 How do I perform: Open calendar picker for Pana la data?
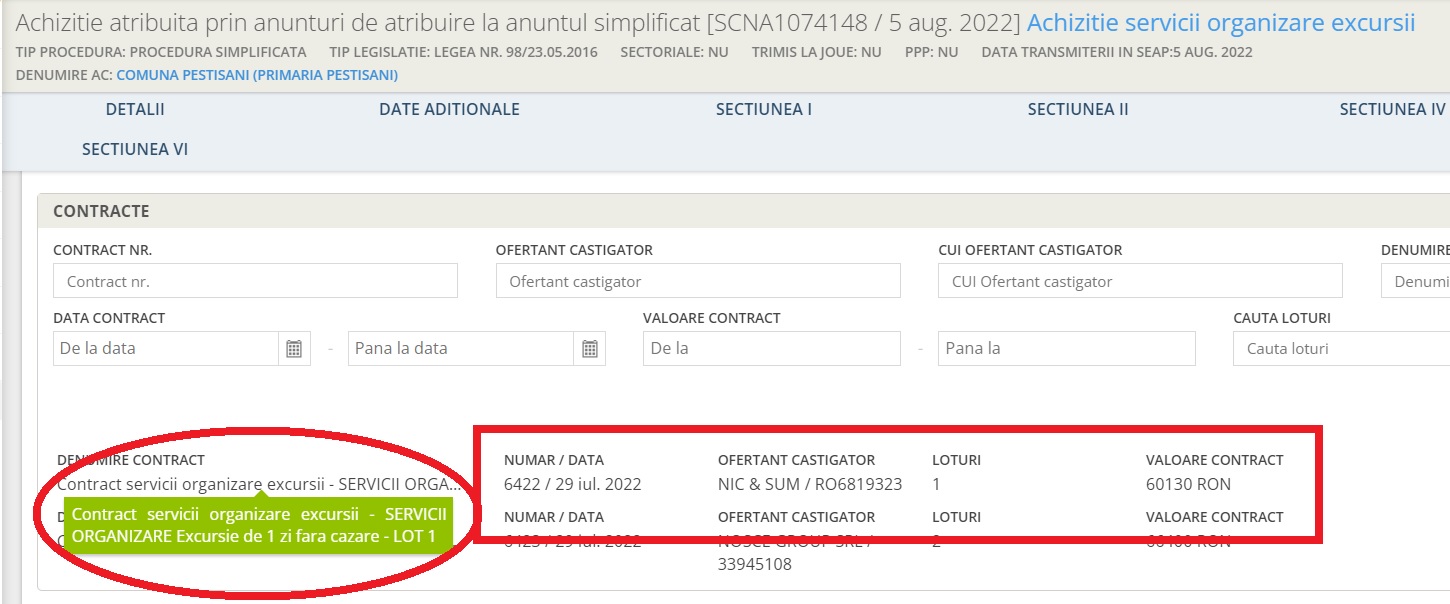590,348
